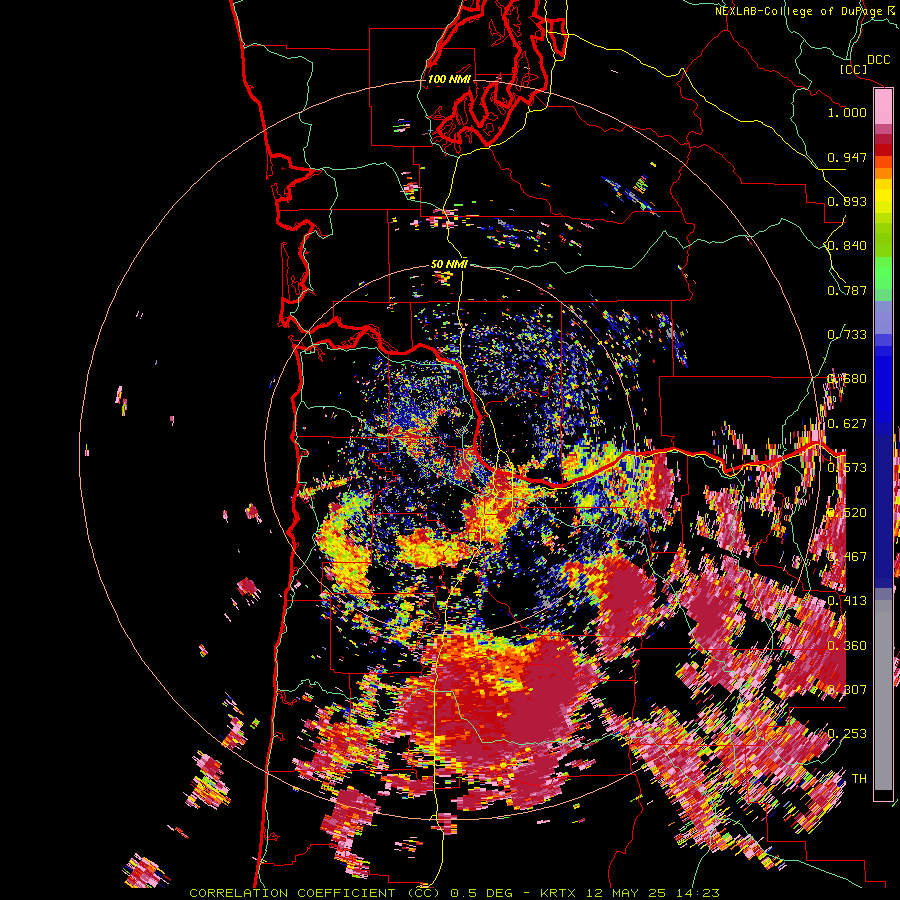Click the 0.307 scale value
This screenshot has height=900, width=900.
coord(847,689)
